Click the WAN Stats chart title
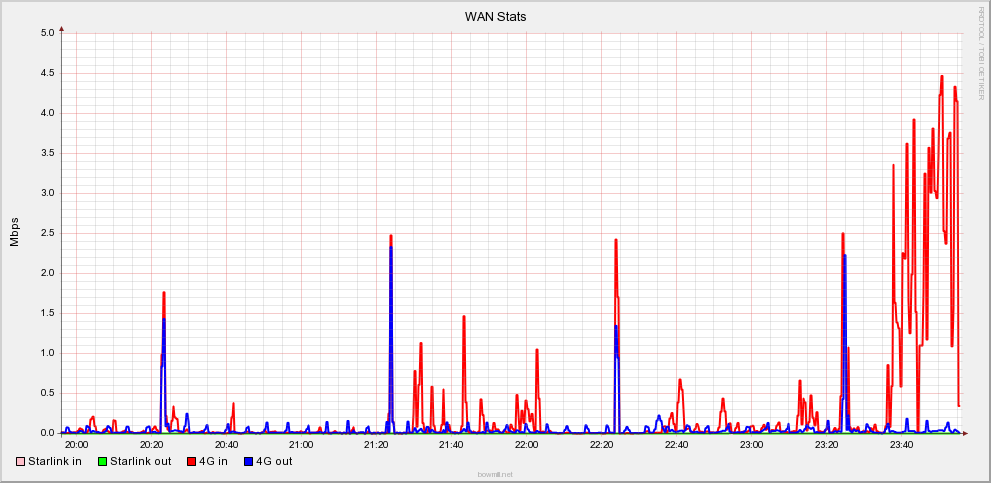The image size is (991, 483). click(x=495, y=17)
